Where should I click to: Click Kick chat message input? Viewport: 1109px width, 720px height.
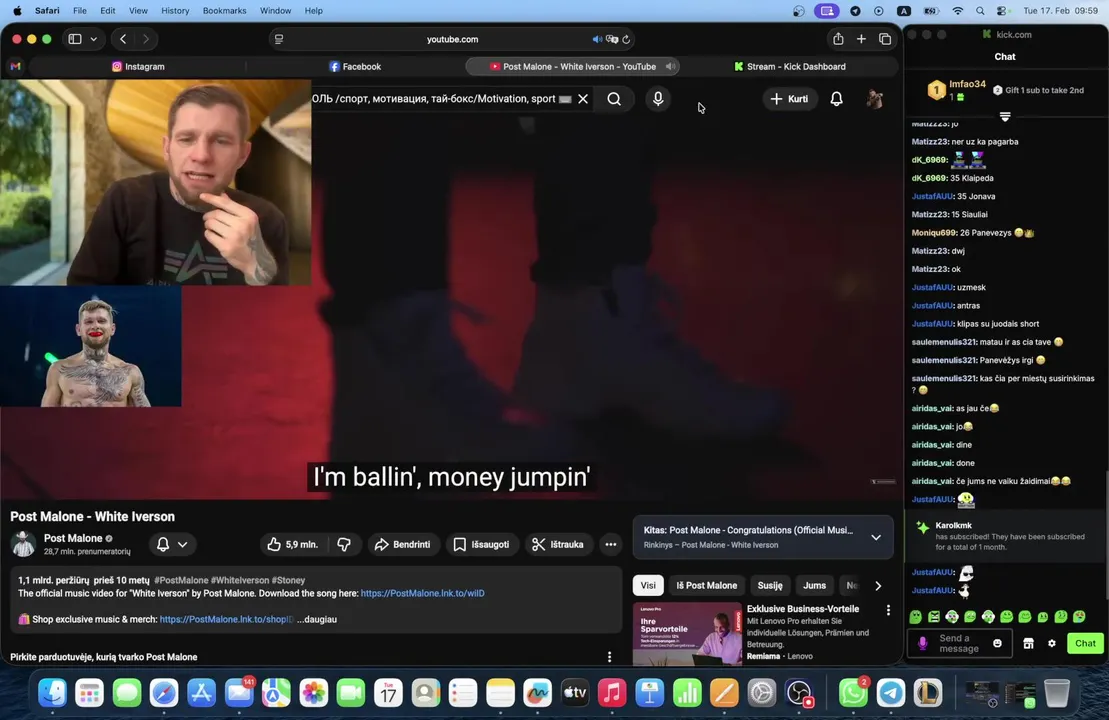click(958, 644)
